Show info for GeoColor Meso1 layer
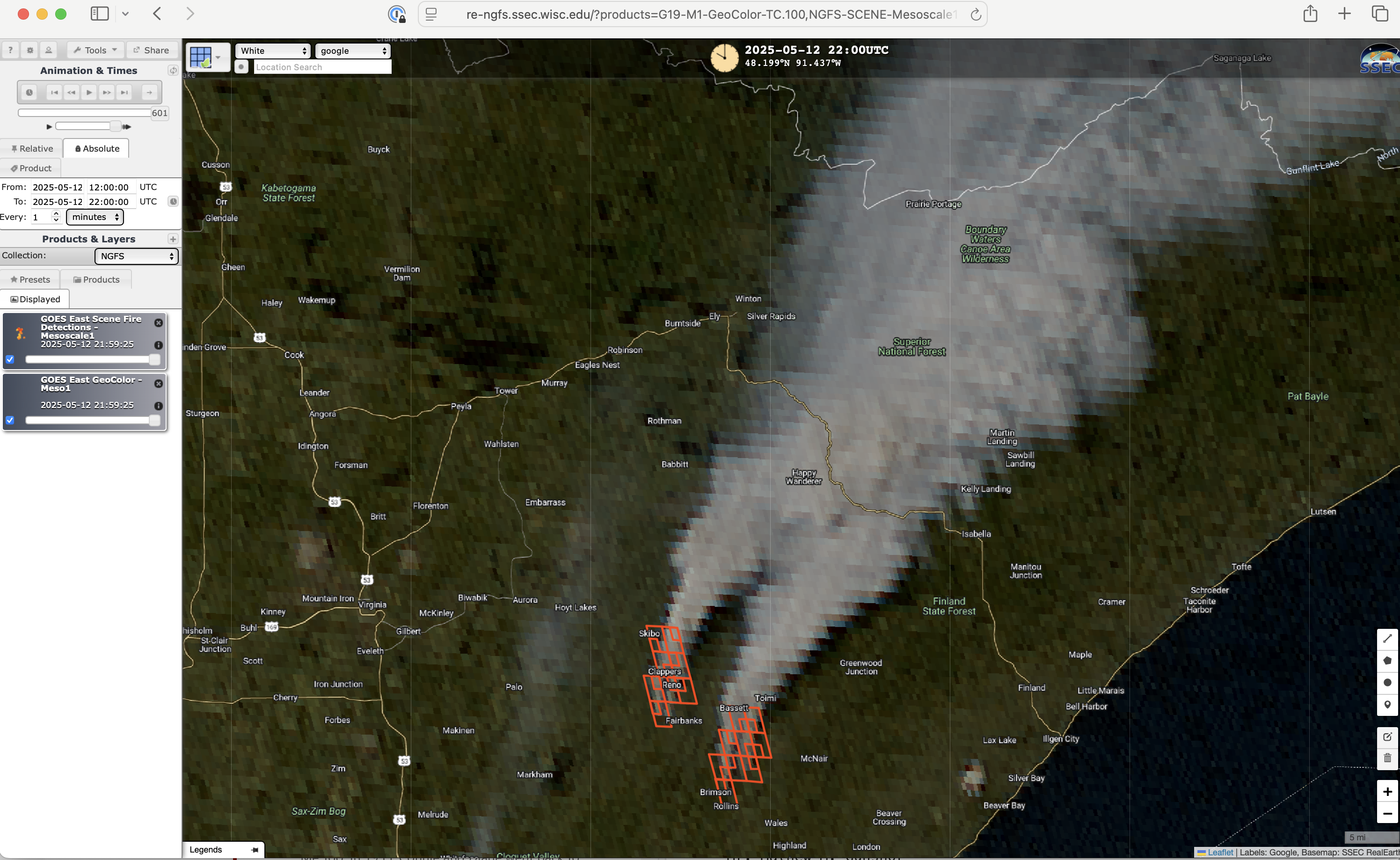This screenshot has width=1400, height=860. pyautogui.click(x=159, y=406)
